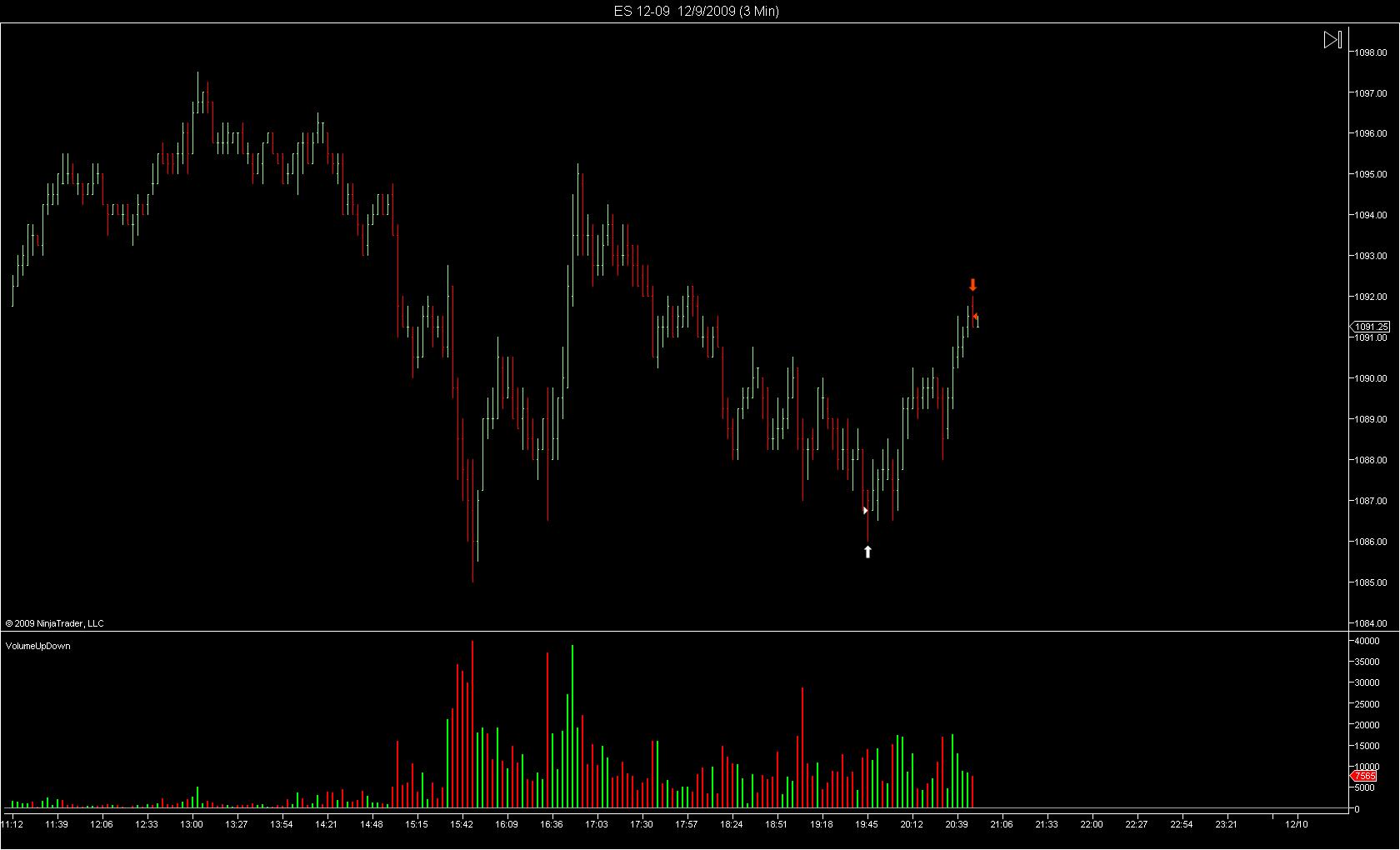Select the 16:36 time label
The image size is (1400, 850).
(x=552, y=824)
